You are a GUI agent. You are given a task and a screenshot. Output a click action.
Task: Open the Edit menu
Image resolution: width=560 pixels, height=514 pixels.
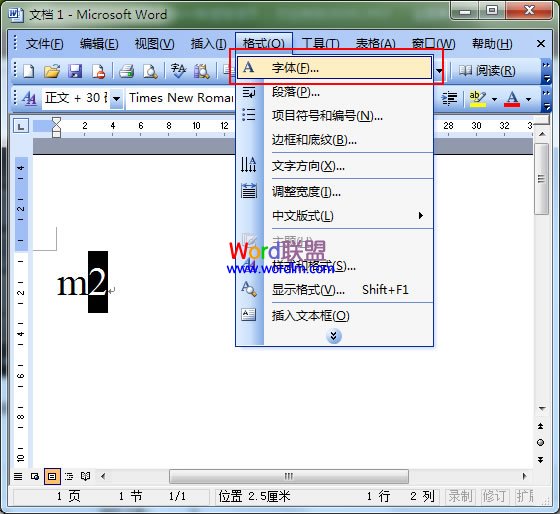click(x=99, y=44)
